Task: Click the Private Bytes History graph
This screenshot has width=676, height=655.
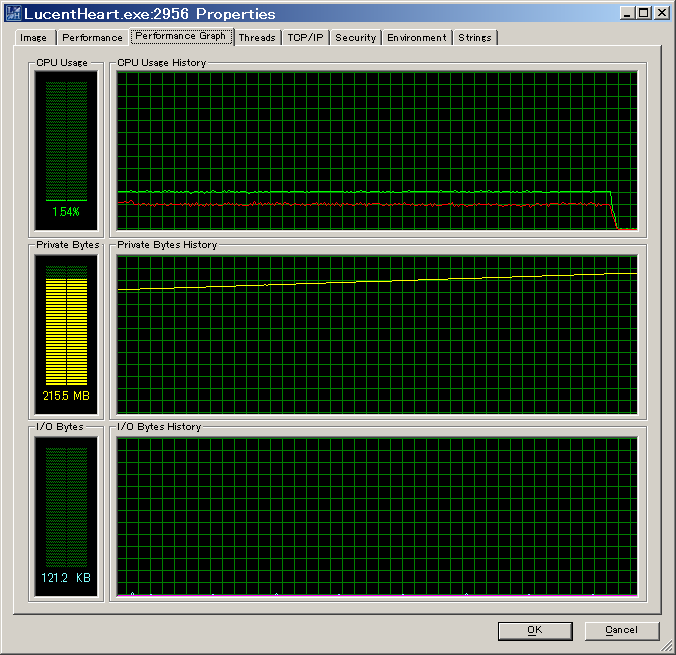Action: pos(377,333)
